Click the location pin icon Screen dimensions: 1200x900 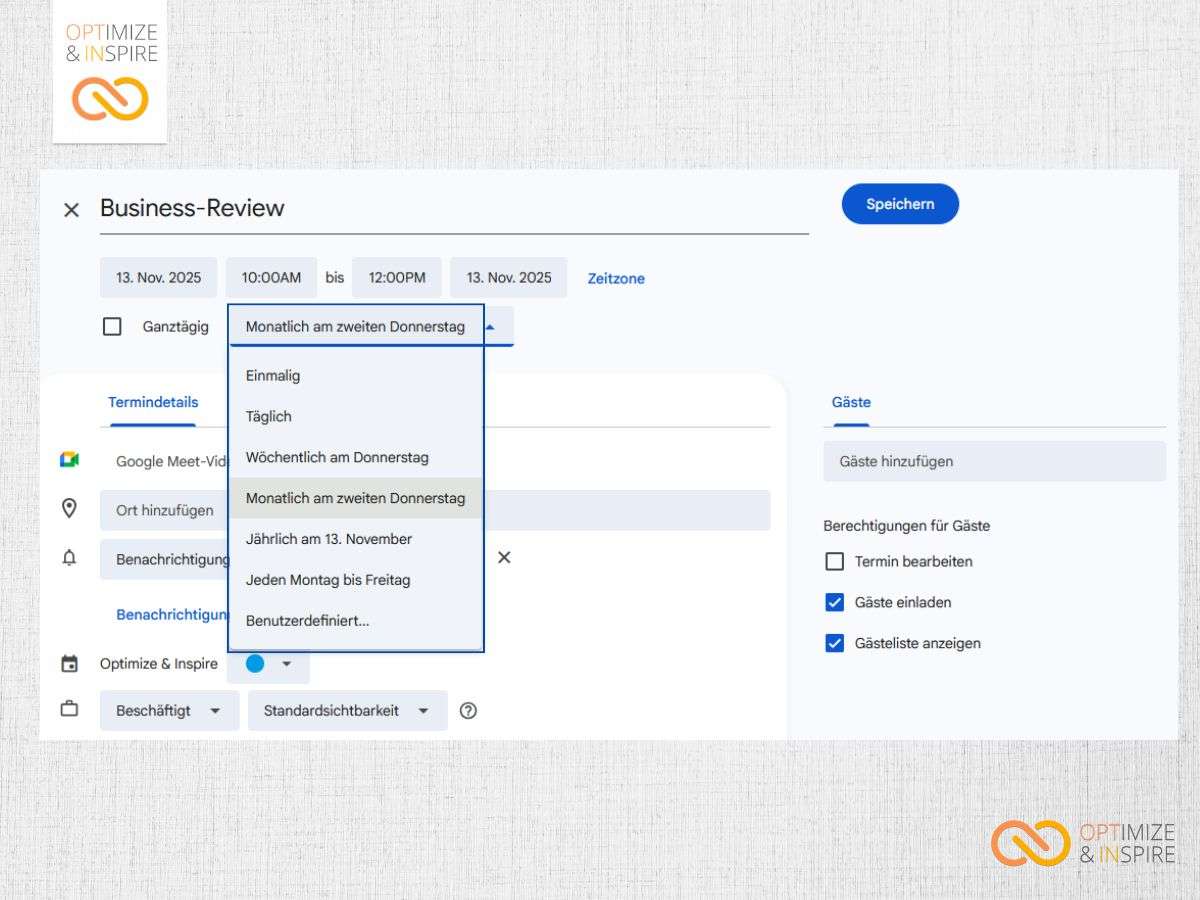tap(69, 509)
